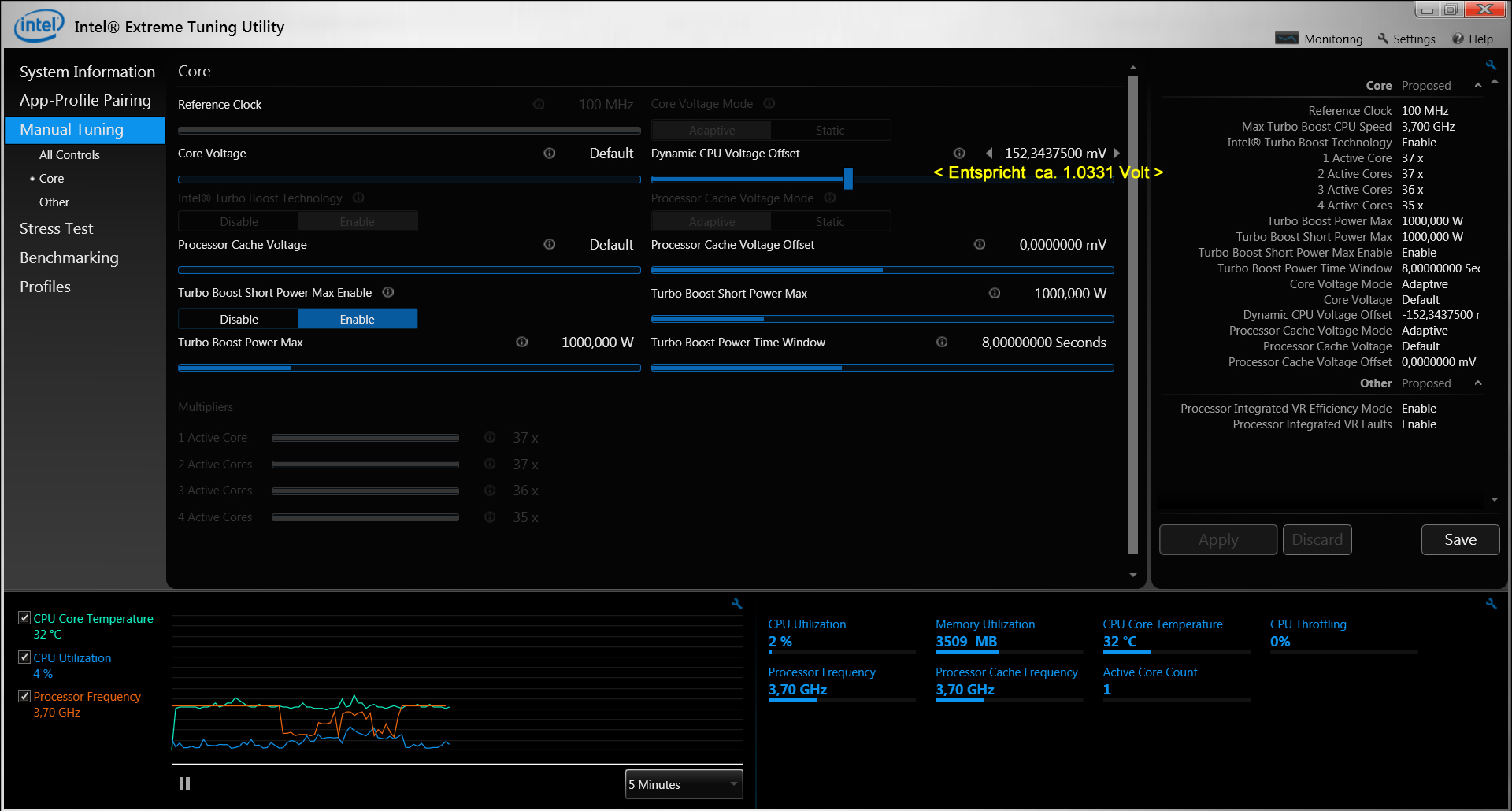Select Other subitem under Manual Tuning
Screen dimensions: 1512x811
coord(54,202)
